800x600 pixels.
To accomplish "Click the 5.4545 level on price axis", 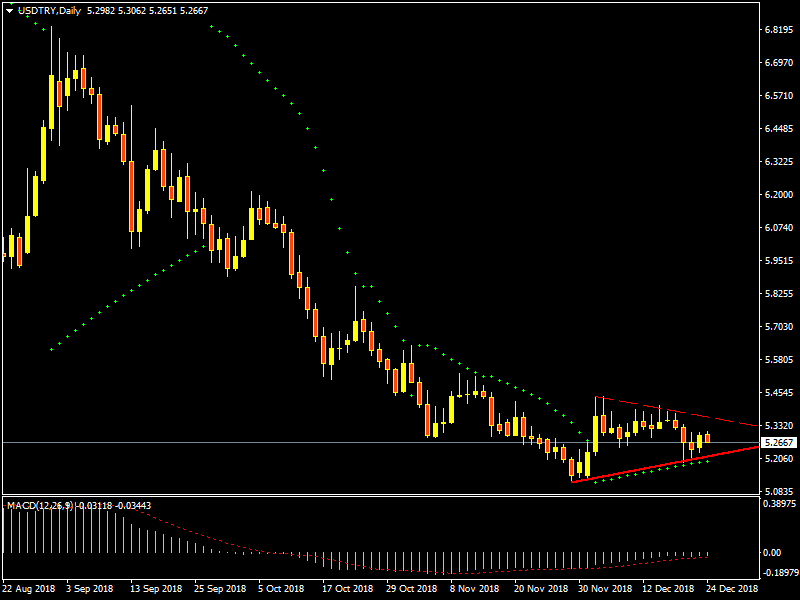I will pyautogui.click(x=778, y=393).
